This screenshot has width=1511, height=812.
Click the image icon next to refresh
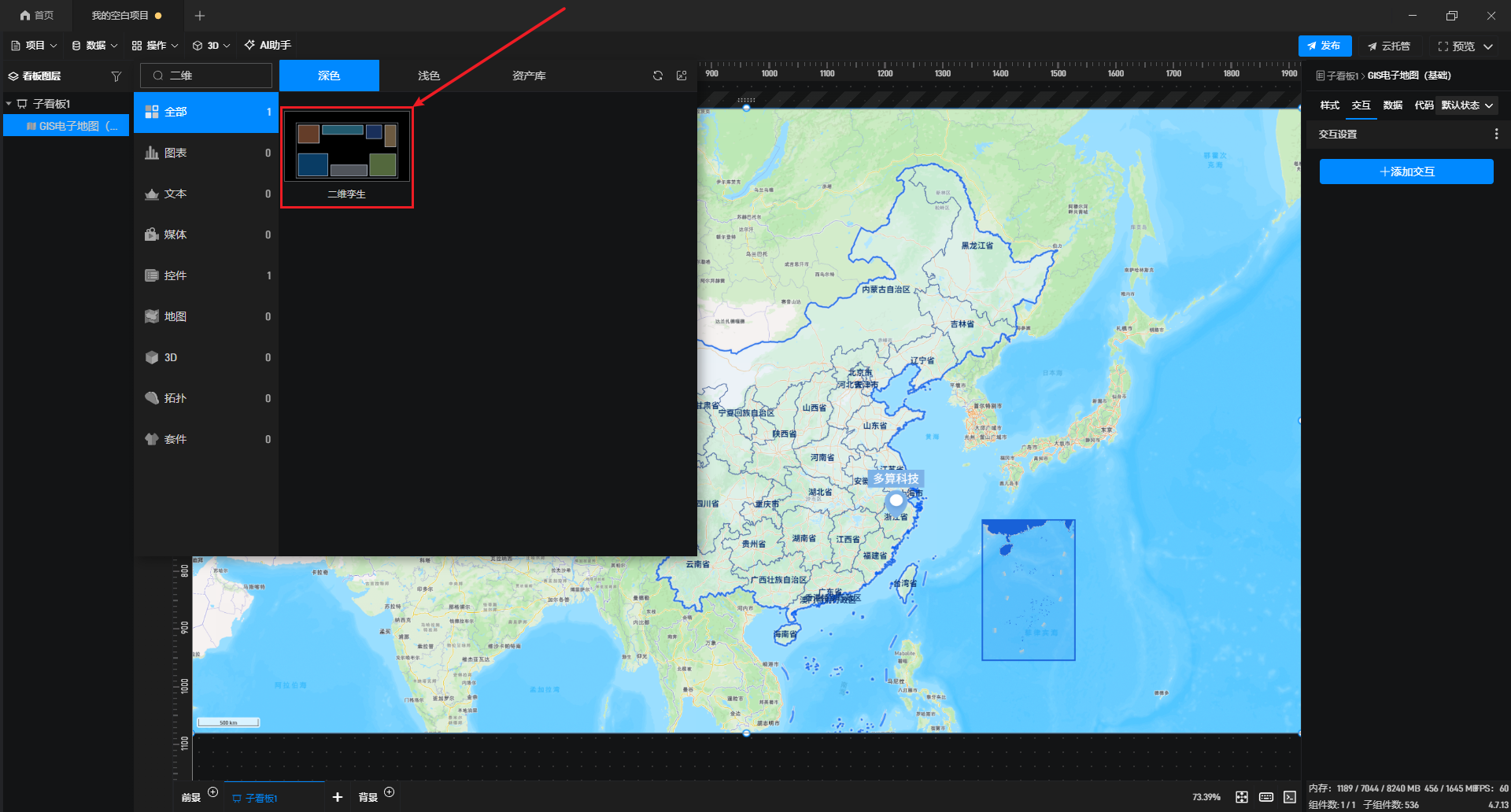tap(682, 76)
